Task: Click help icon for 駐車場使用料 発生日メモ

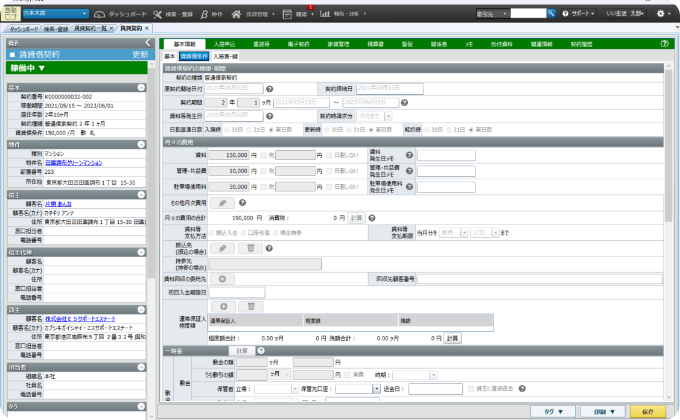Action: click(409, 187)
